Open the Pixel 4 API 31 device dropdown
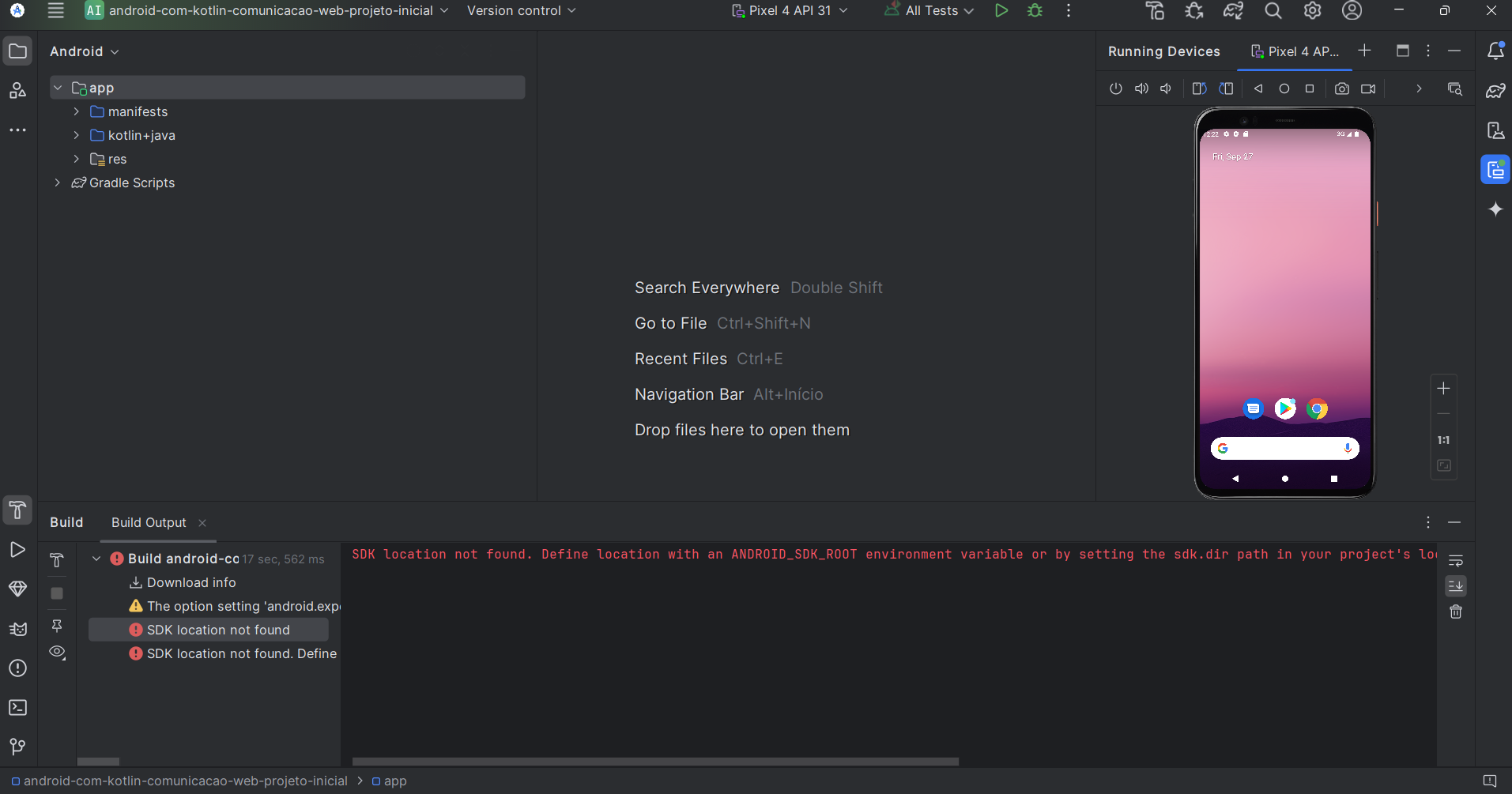The width and height of the screenshot is (1512, 794). pyautogui.click(x=790, y=10)
